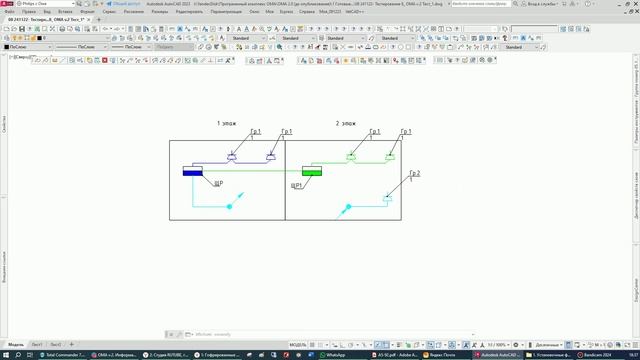Toggle Quick Properties in status bar

click(x=569, y=345)
